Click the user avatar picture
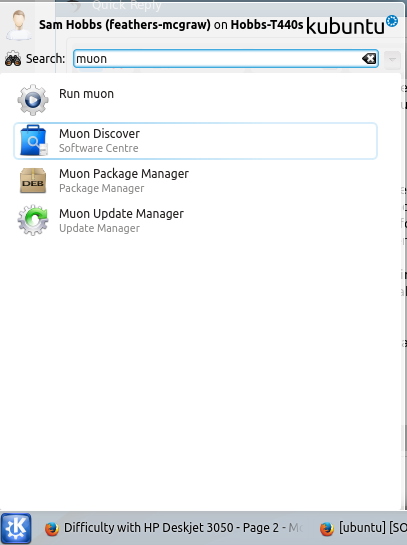Image resolution: width=407 pixels, height=545 pixels. (x=19, y=25)
